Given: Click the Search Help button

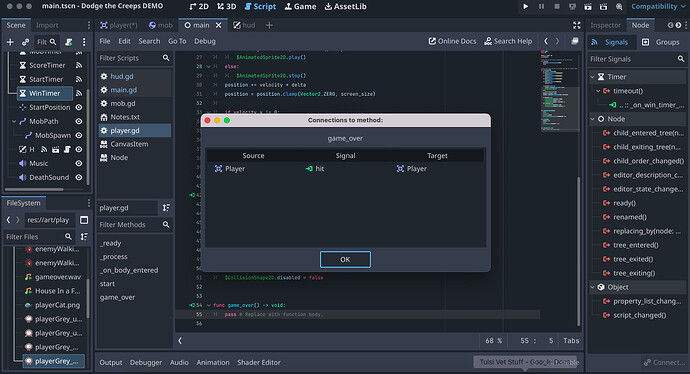Looking at the screenshot, I should [x=508, y=41].
